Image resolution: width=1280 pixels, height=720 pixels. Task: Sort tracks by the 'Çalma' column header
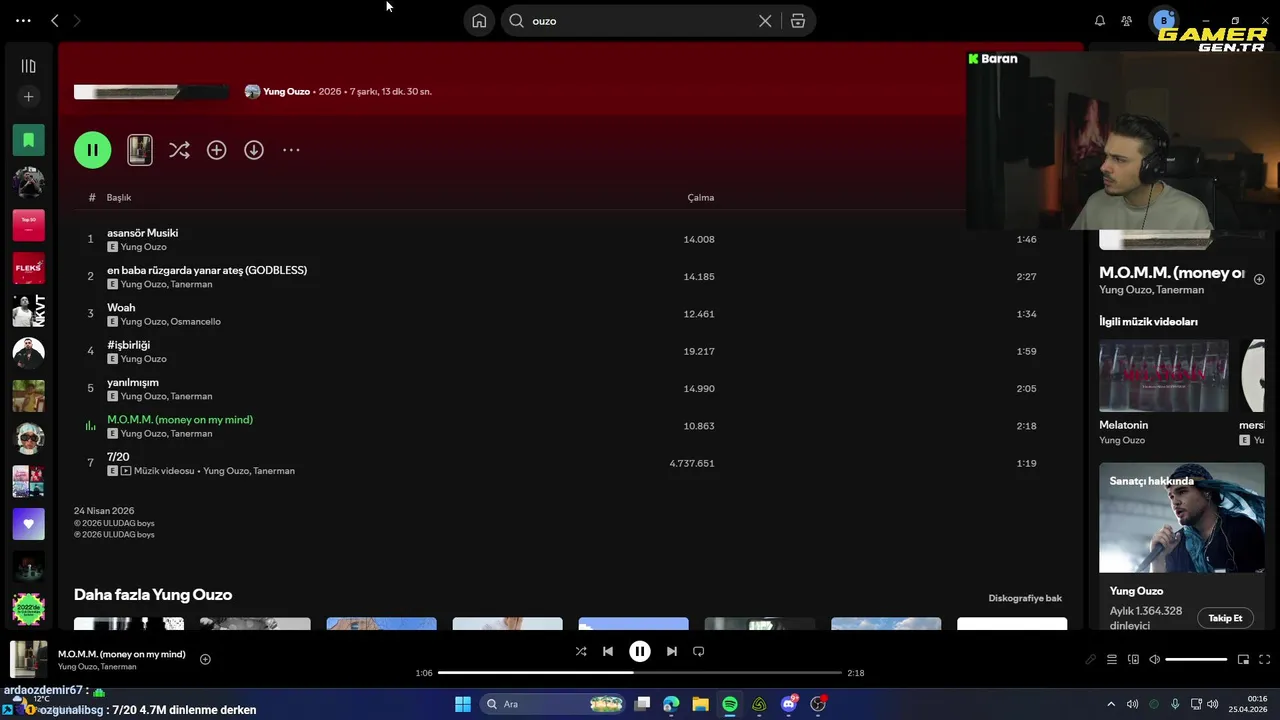pyautogui.click(x=700, y=198)
